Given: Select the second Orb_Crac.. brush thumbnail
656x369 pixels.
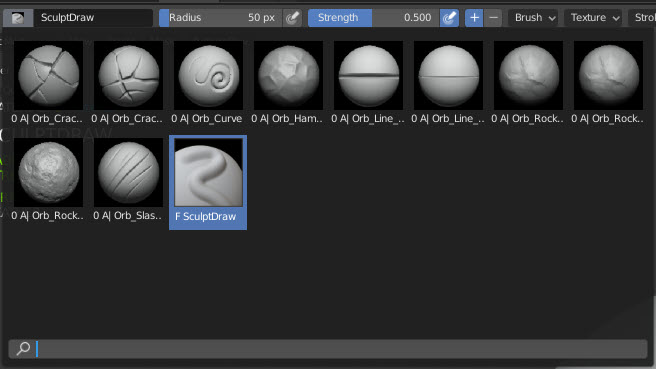Looking at the screenshot, I should tap(128, 75).
